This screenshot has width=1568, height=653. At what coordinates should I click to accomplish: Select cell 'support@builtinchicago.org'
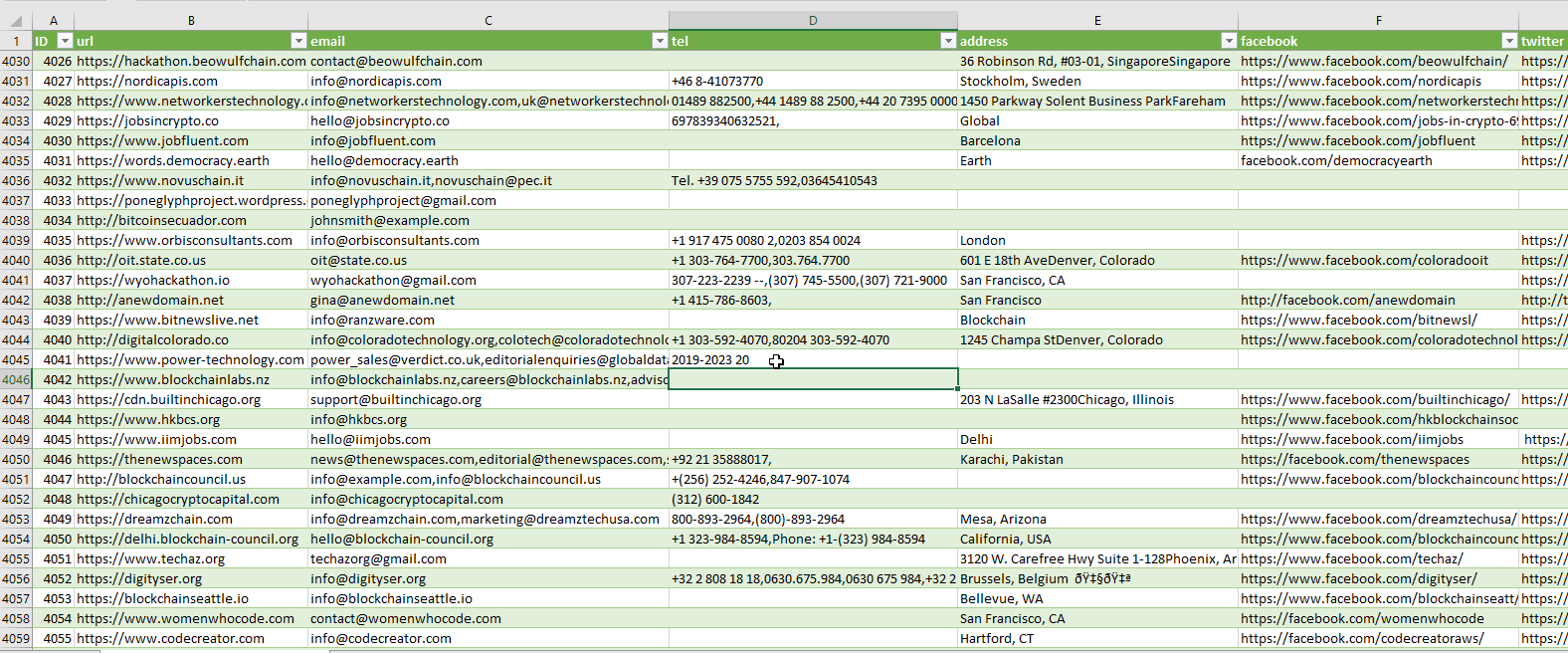tap(489, 399)
